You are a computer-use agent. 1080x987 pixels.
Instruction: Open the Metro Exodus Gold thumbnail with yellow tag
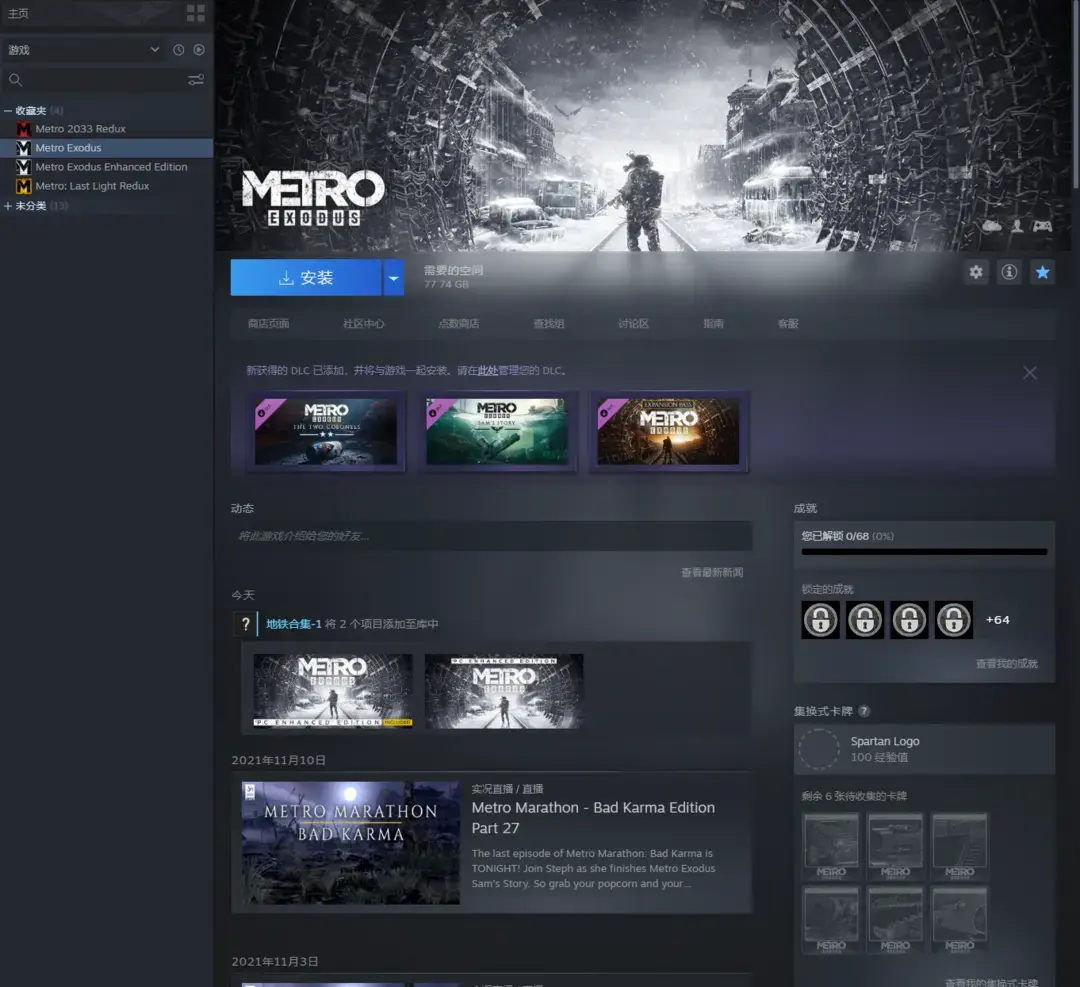pyautogui.click(x=333, y=691)
